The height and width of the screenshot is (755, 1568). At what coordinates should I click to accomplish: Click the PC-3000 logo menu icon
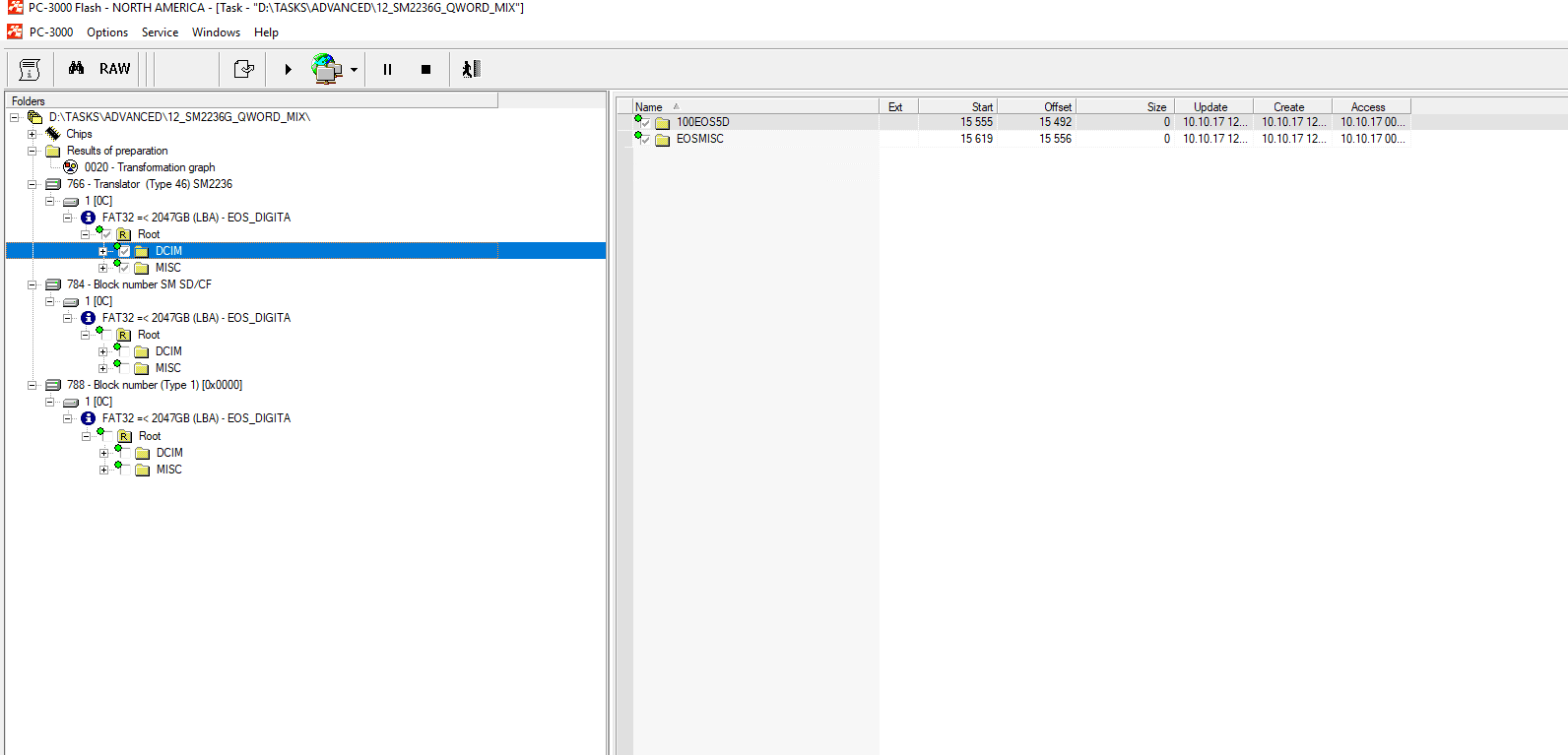(15, 32)
